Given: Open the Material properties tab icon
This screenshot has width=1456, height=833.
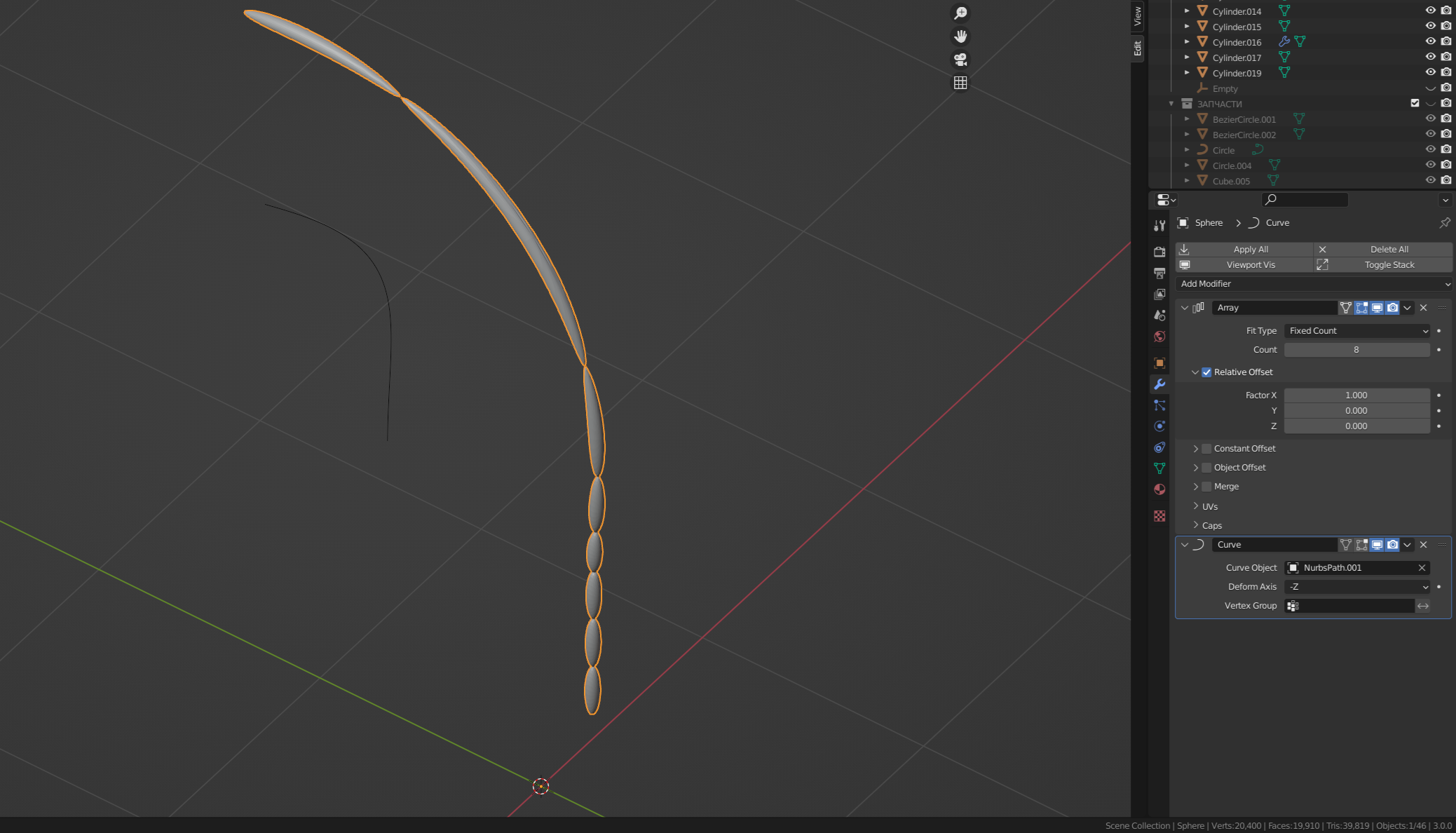Looking at the screenshot, I should [x=1159, y=489].
